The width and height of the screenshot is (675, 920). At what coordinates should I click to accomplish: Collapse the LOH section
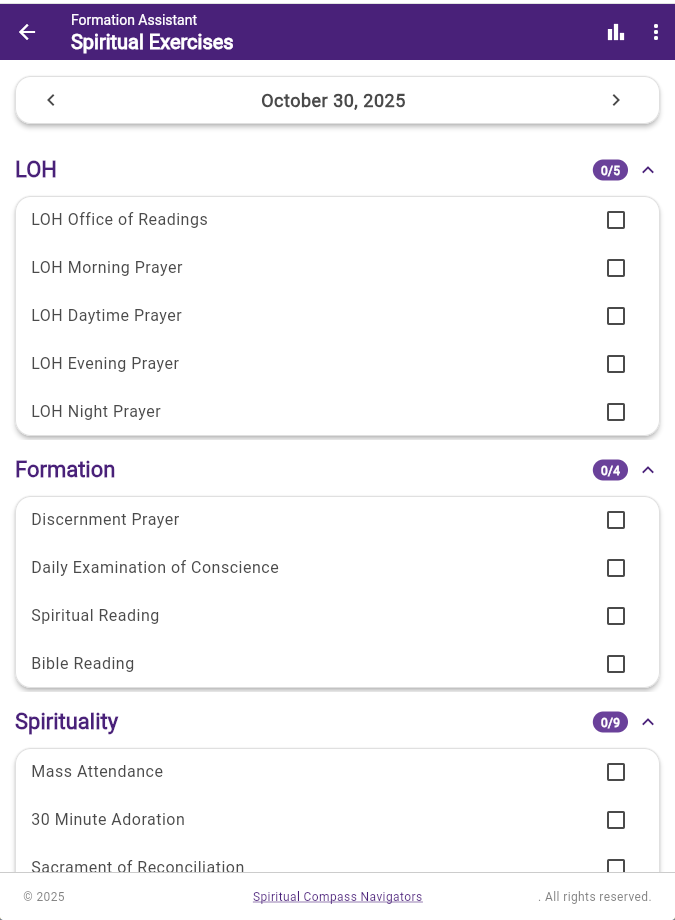648,170
